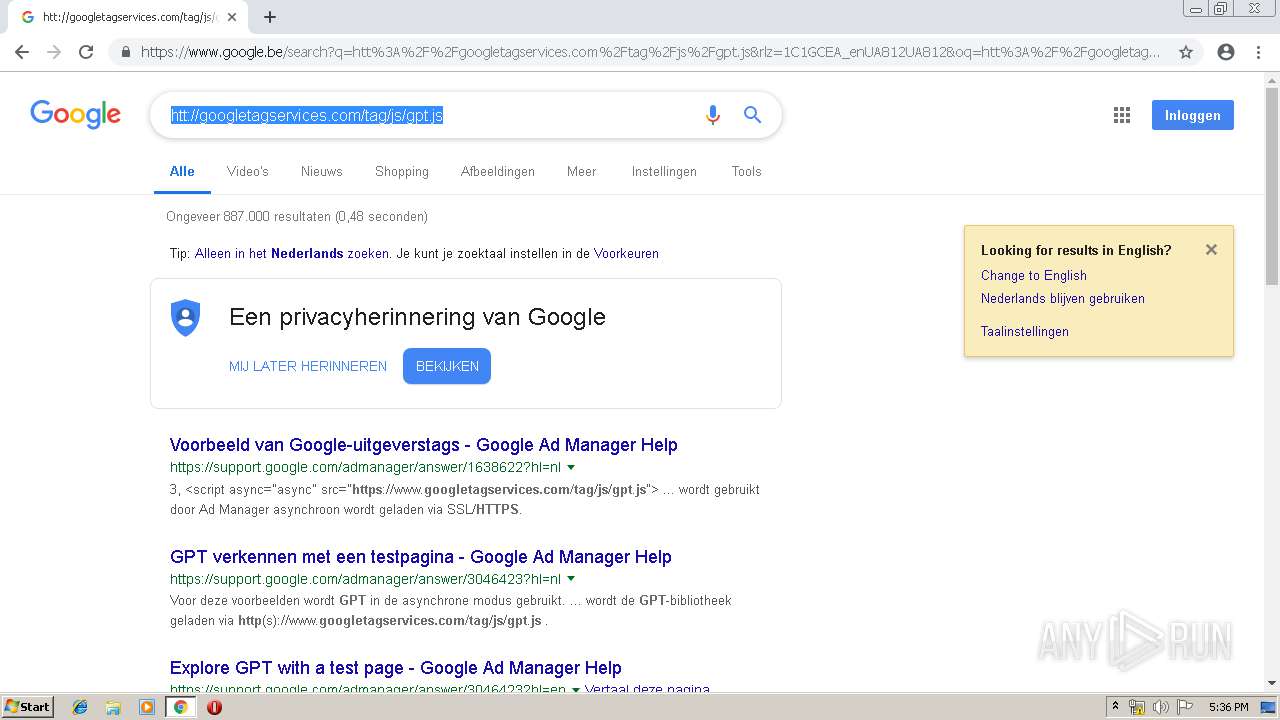Dismiss the English results popup
Screen dimensions: 1280x720
[1211, 250]
